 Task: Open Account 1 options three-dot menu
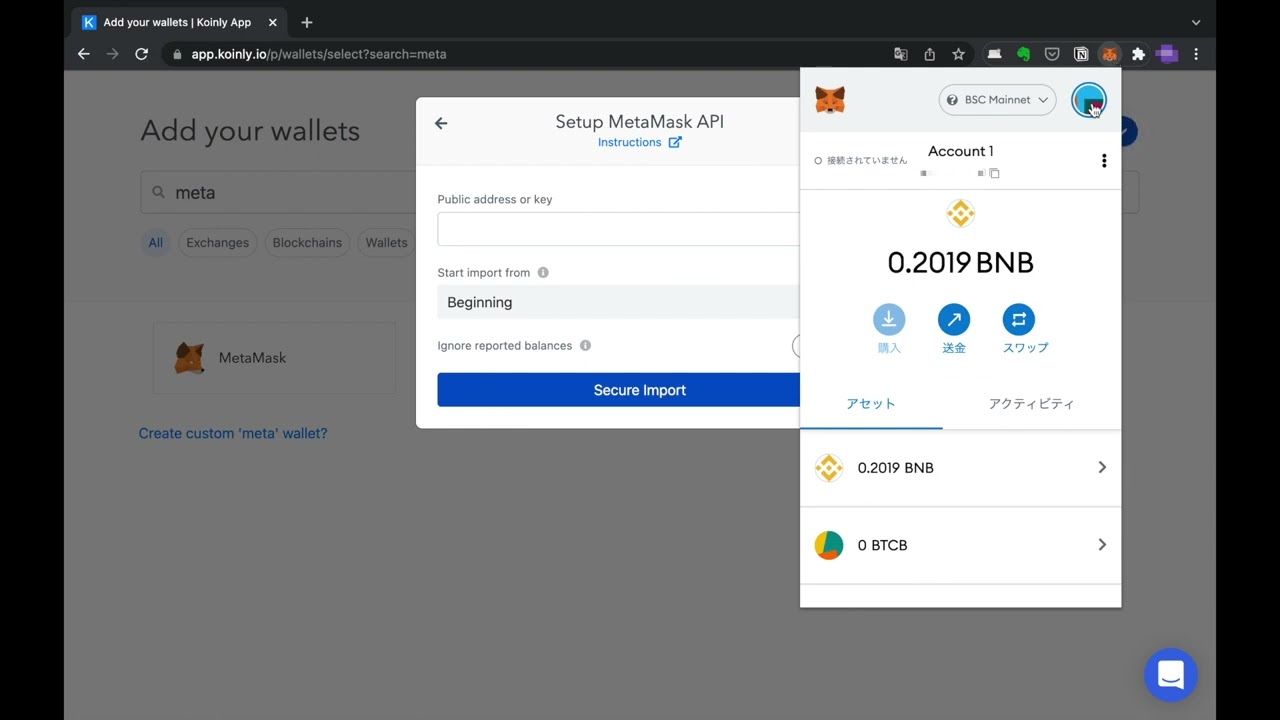tap(1104, 161)
